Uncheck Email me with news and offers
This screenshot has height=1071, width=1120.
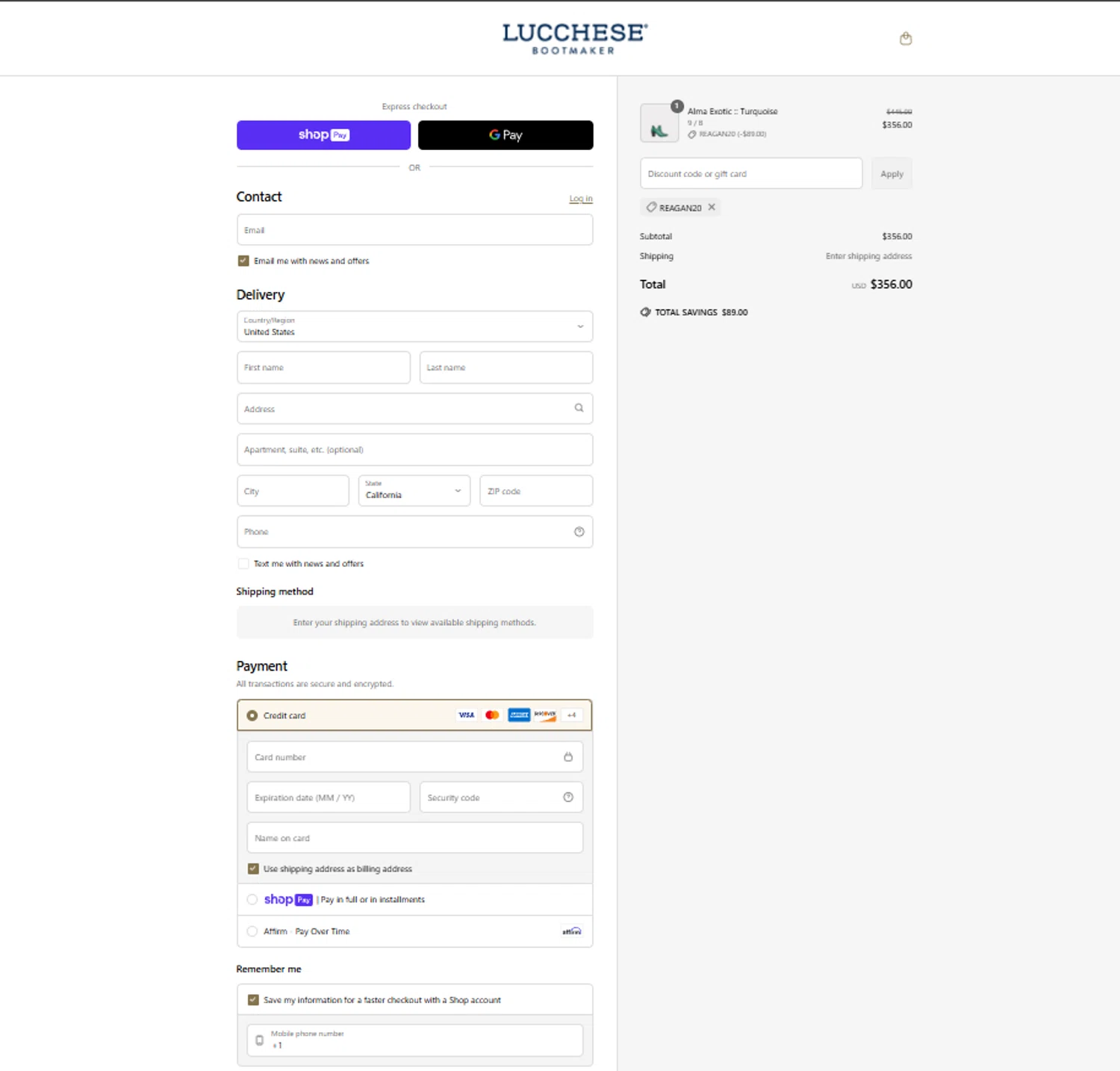(x=243, y=261)
